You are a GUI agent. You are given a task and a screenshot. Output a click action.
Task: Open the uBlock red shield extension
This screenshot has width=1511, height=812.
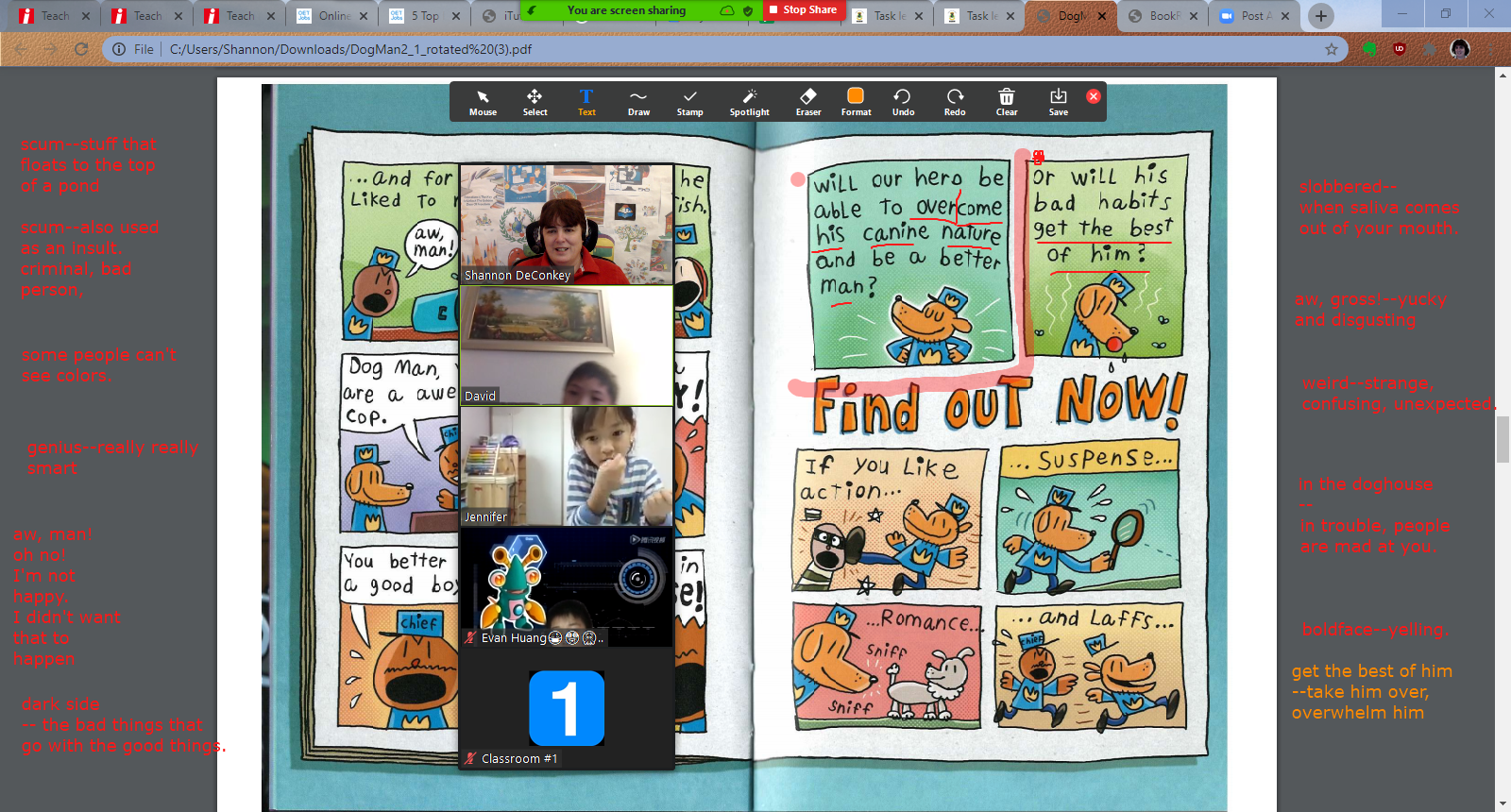click(x=1400, y=49)
